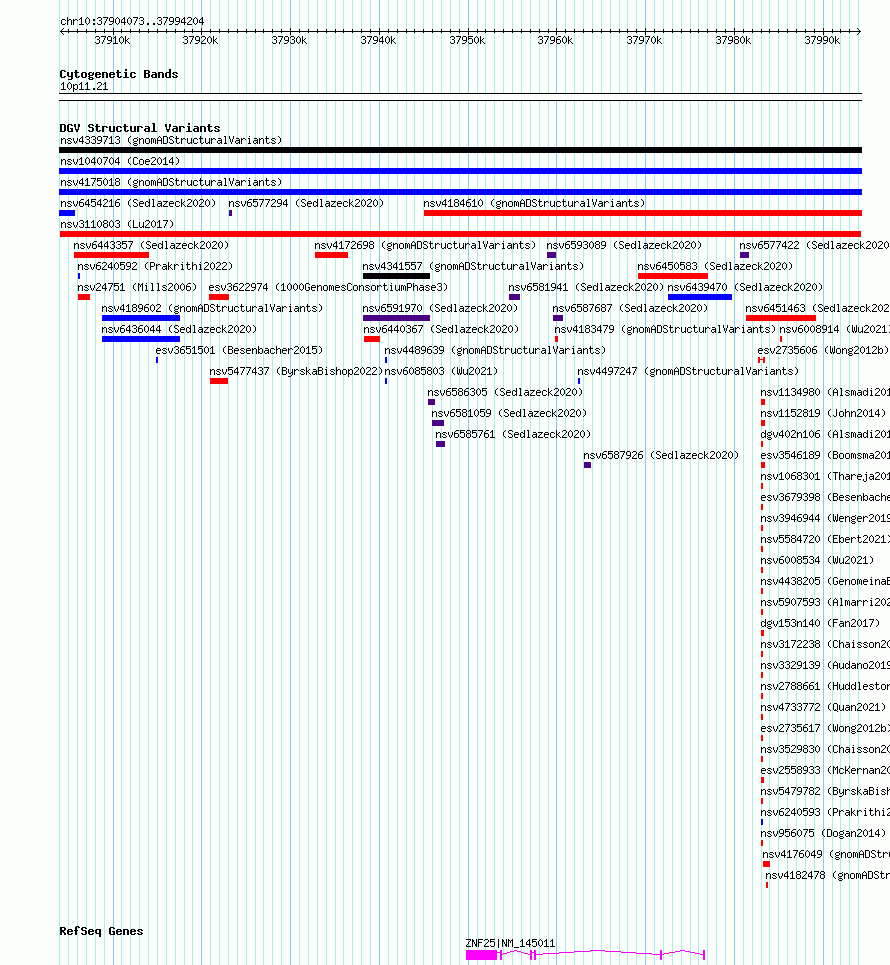Click nsv6085803 (Wu2021) label
The image size is (890, 965).
point(441,371)
